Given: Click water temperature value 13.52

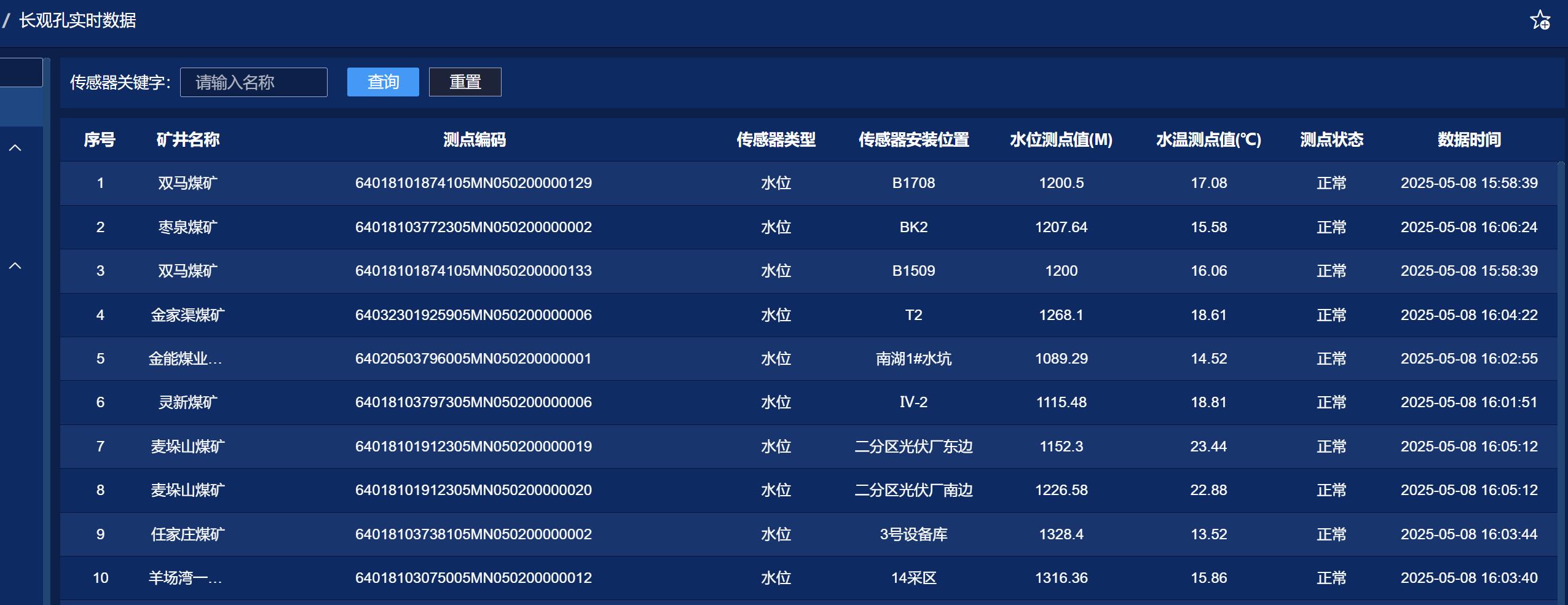Looking at the screenshot, I should (x=1209, y=534).
